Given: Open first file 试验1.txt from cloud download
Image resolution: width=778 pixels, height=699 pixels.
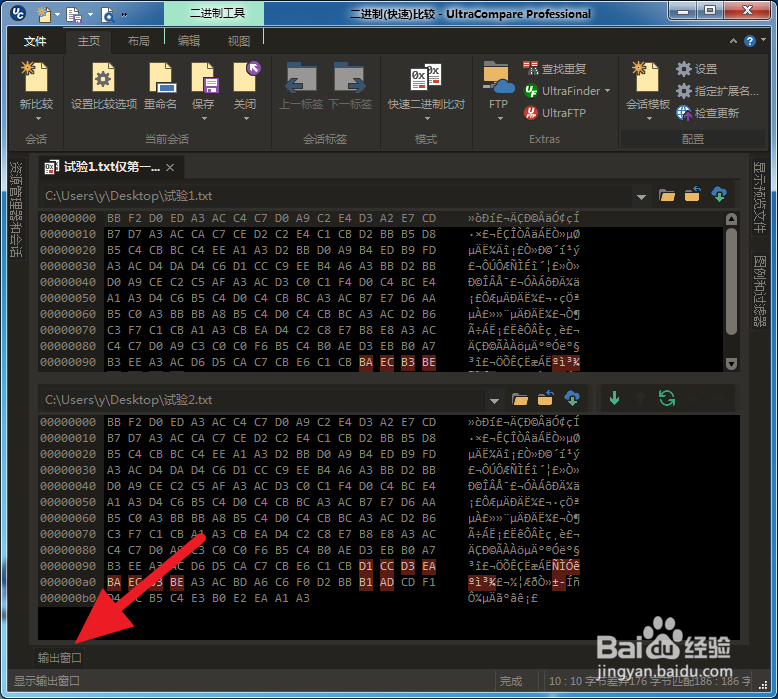Looking at the screenshot, I should (719, 194).
